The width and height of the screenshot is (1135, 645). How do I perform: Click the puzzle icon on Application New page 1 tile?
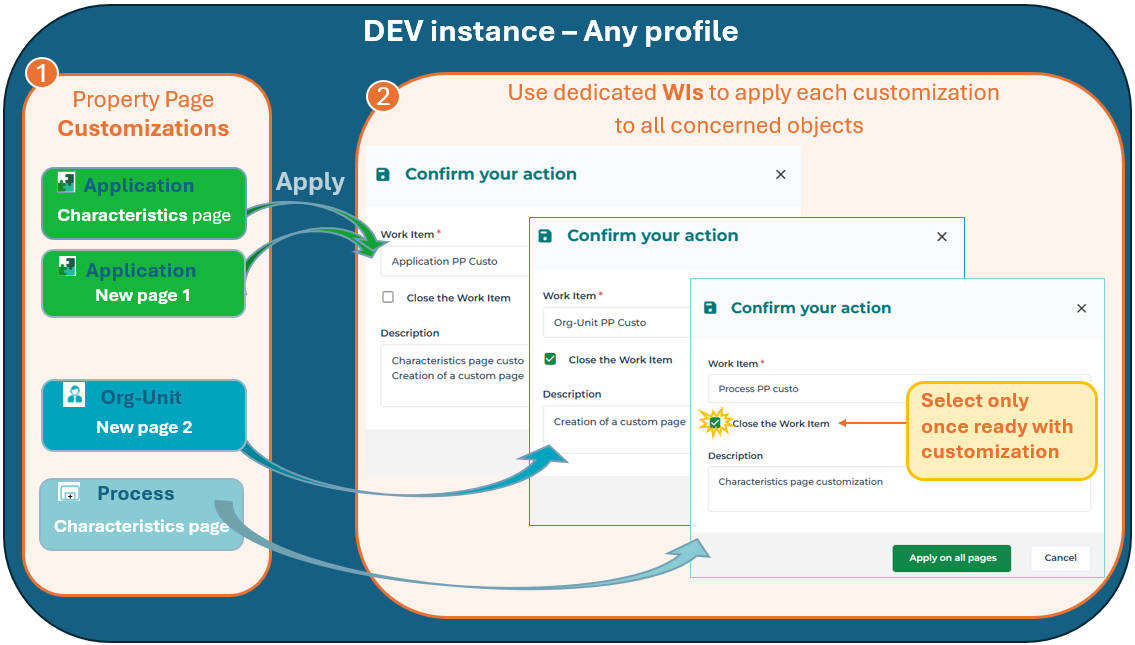pyautogui.click(x=67, y=266)
